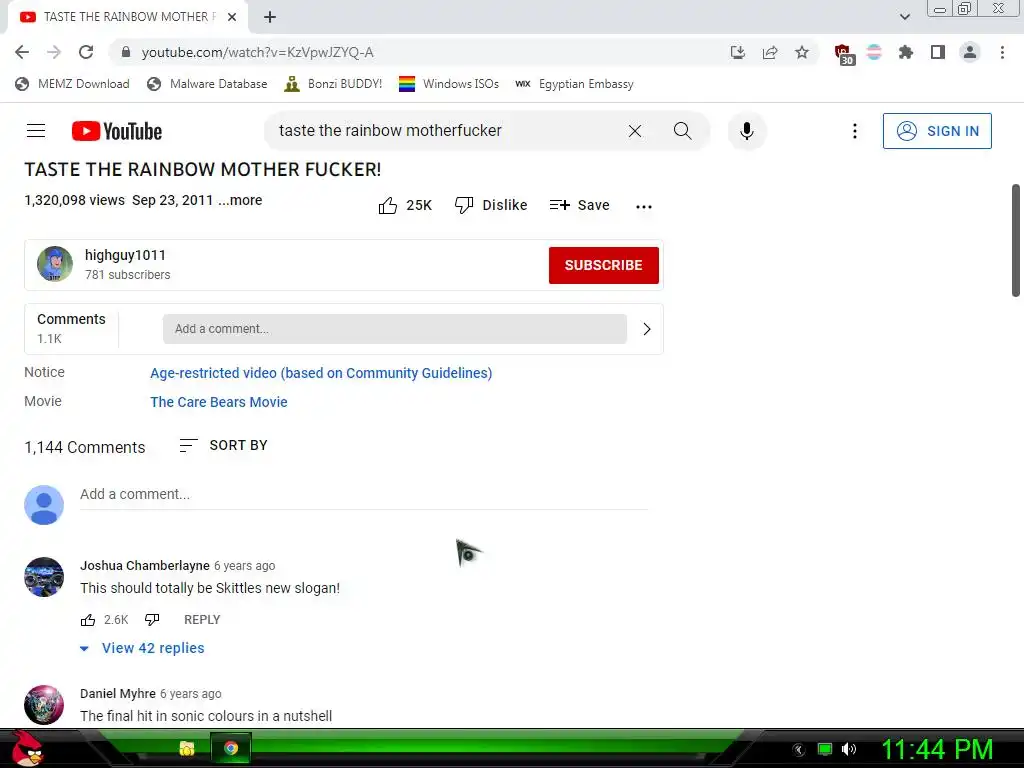Close the TASTE THE RAINBOW tab
The height and width of the screenshot is (768, 1024).
point(232,17)
